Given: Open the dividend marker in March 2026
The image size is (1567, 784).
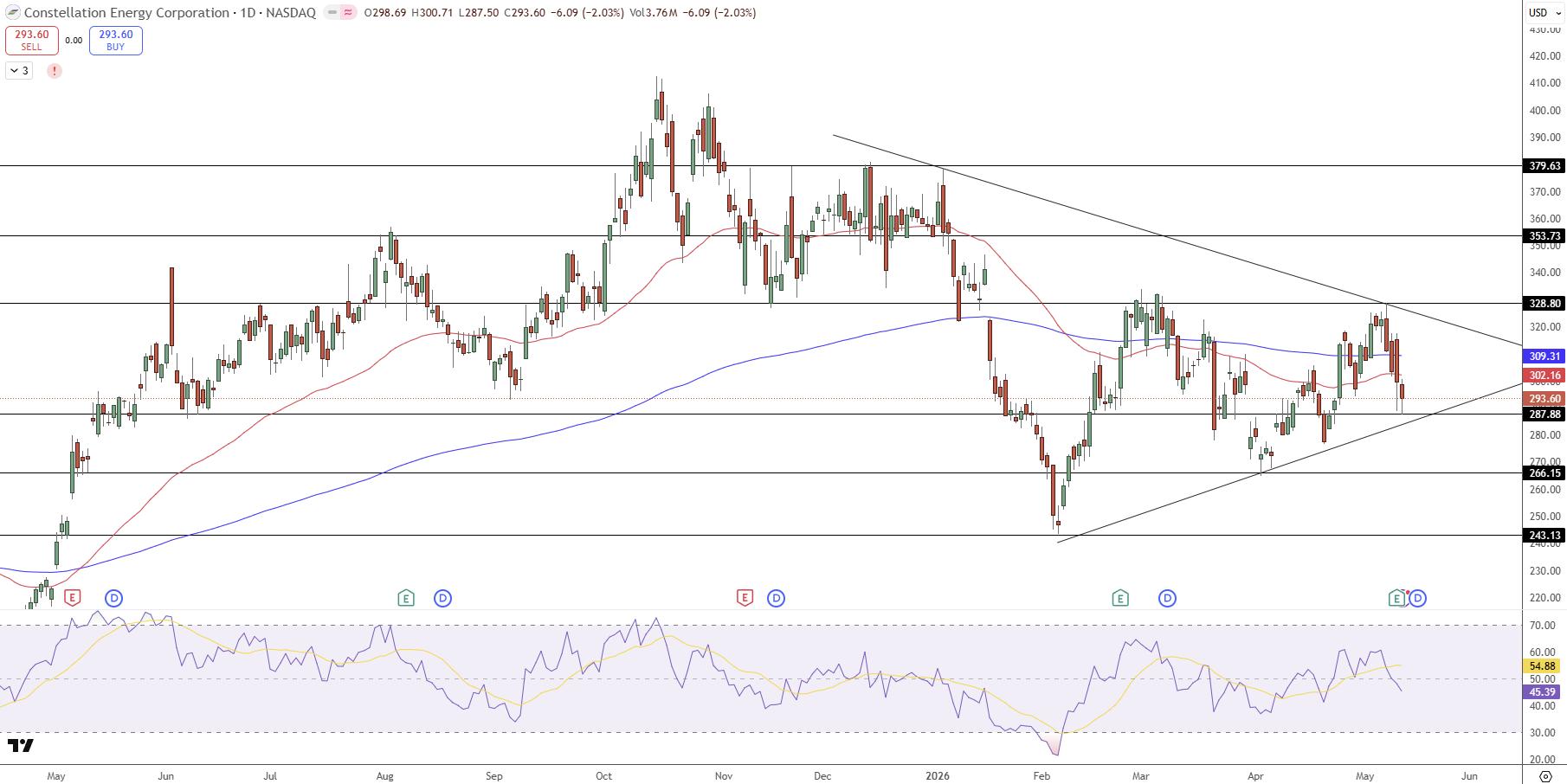Looking at the screenshot, I should tap(1167, 597).
